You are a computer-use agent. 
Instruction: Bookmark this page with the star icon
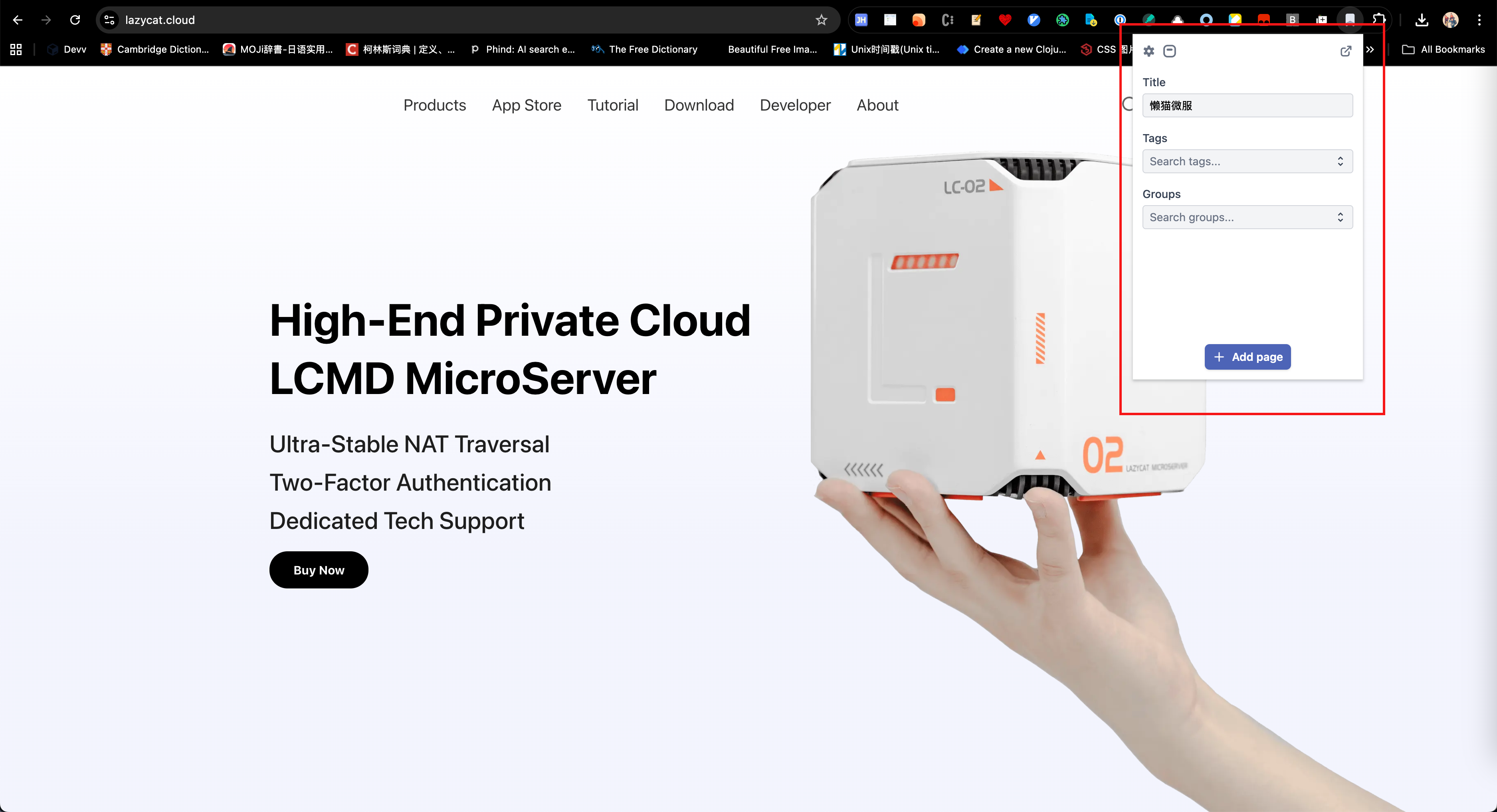click(821, 20)
